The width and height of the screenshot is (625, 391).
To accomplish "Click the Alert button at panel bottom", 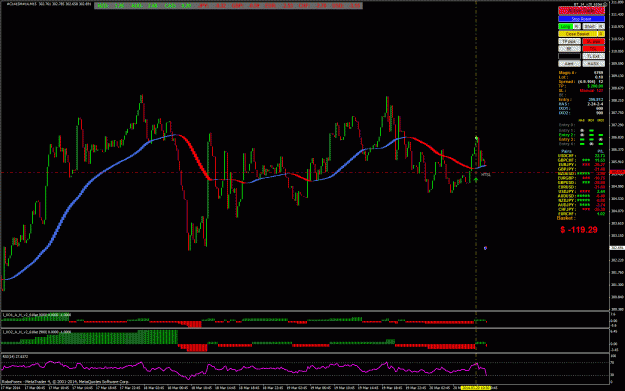I will coord(569,63).
